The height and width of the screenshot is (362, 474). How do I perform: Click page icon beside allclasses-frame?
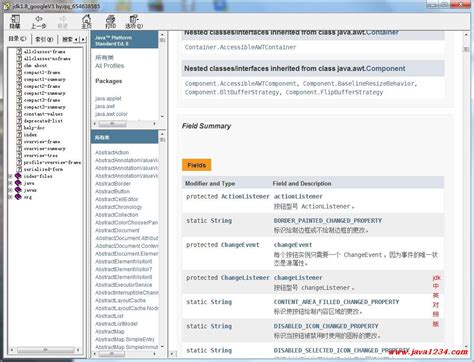point(19,52)
